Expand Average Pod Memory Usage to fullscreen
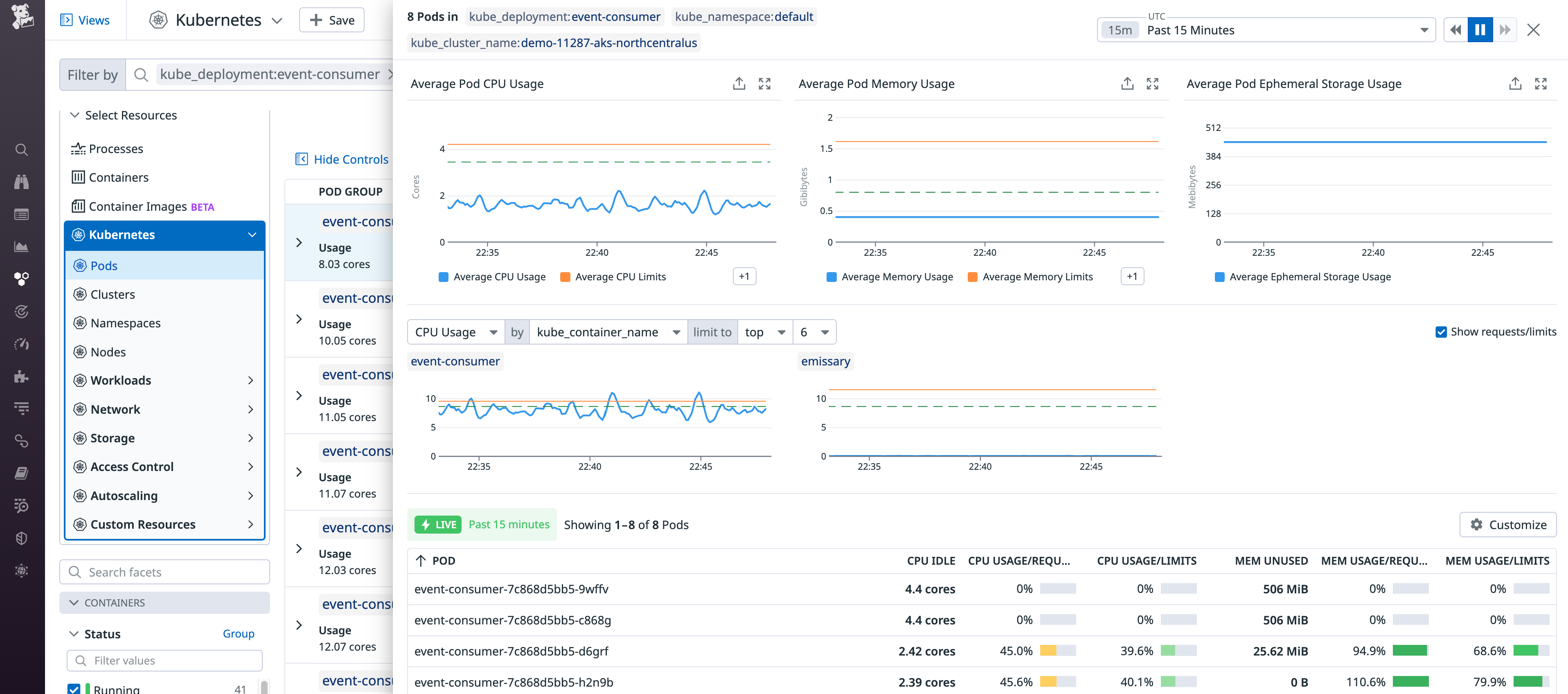1568x694 pixels. [1152, 83]
